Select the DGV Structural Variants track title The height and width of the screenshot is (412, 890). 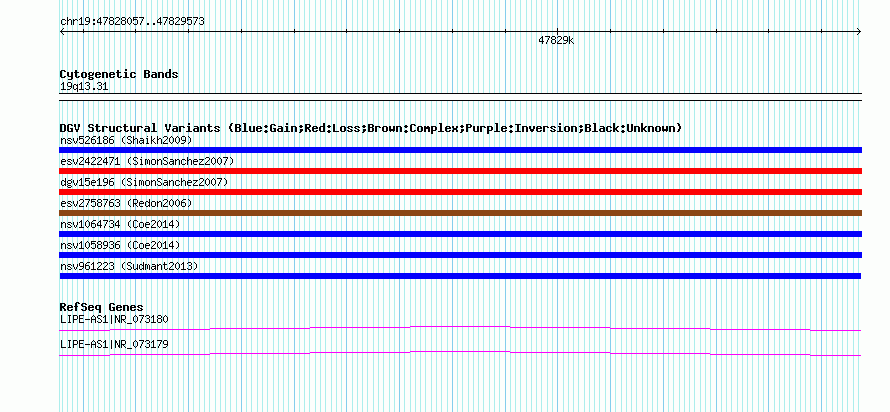point(371,128)
